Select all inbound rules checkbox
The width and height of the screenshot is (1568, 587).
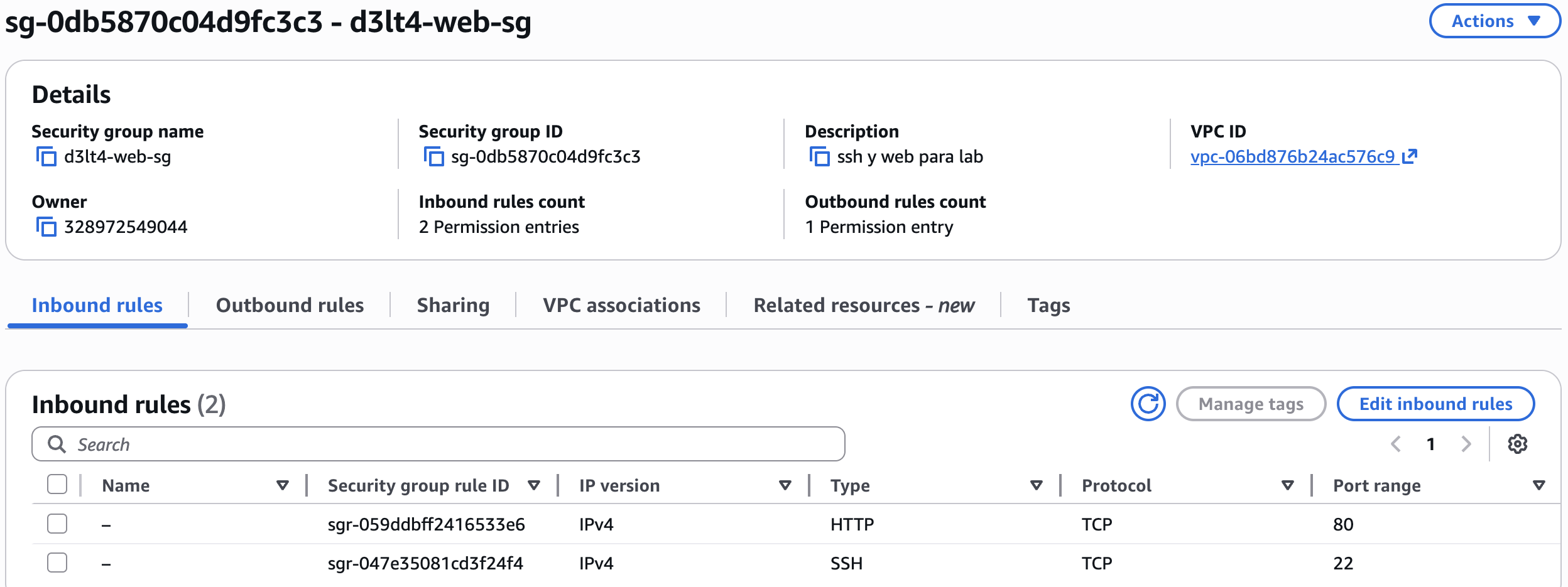click(x=57, y=485)
